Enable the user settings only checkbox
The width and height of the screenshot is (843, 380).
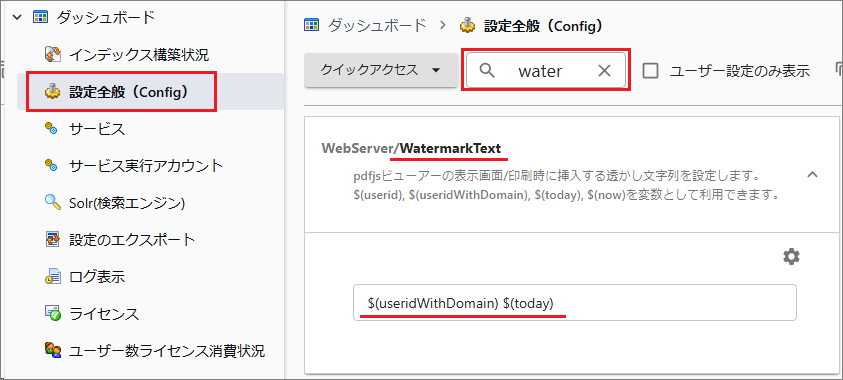click(x=651, y=70)
